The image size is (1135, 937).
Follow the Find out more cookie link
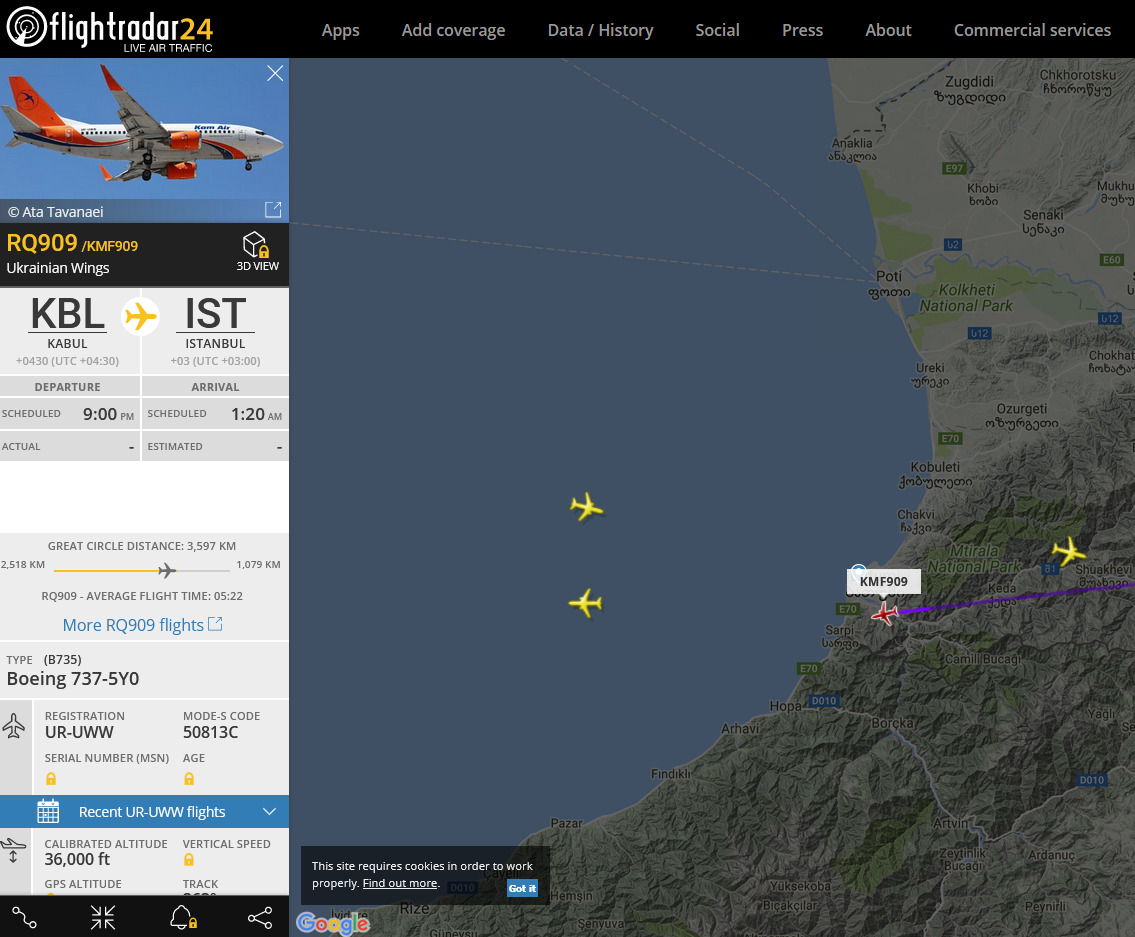pos(400,883)
